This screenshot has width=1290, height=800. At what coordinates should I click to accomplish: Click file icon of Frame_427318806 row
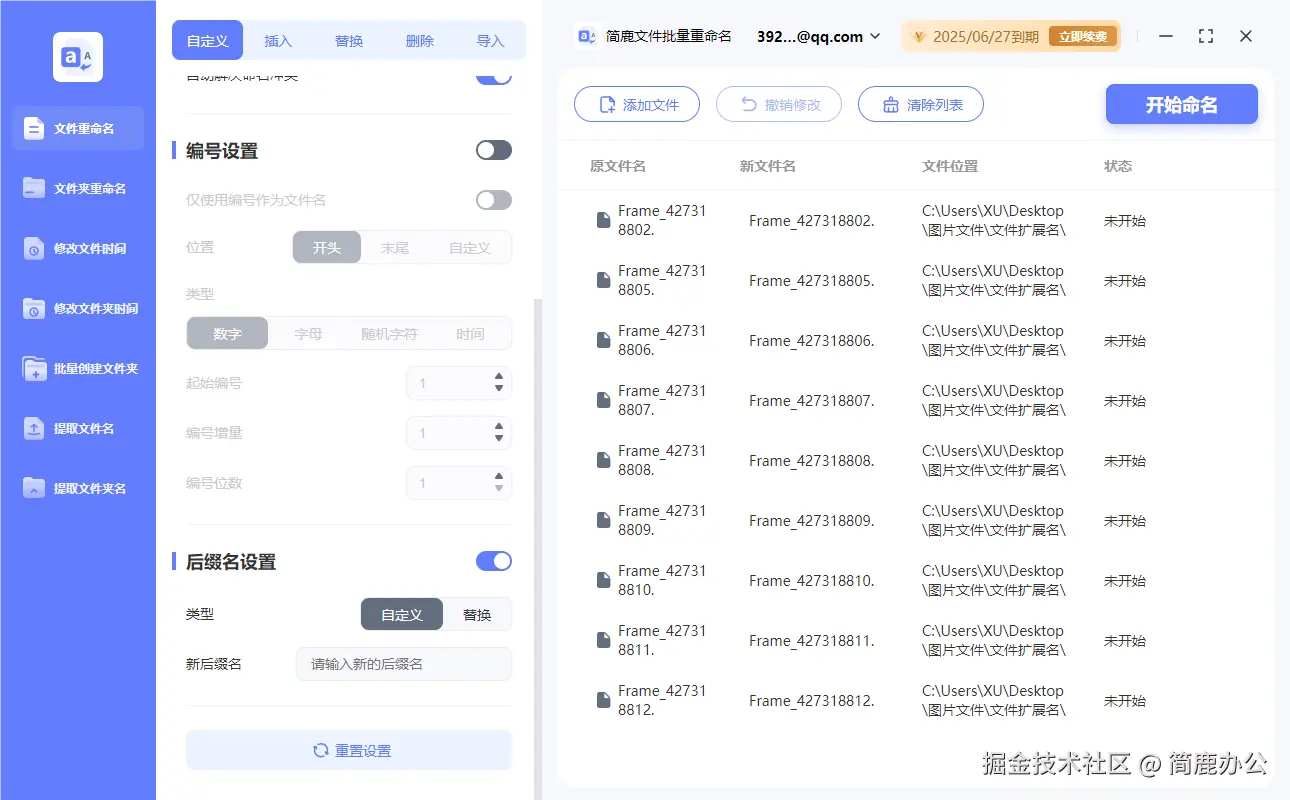click(603, 340)
